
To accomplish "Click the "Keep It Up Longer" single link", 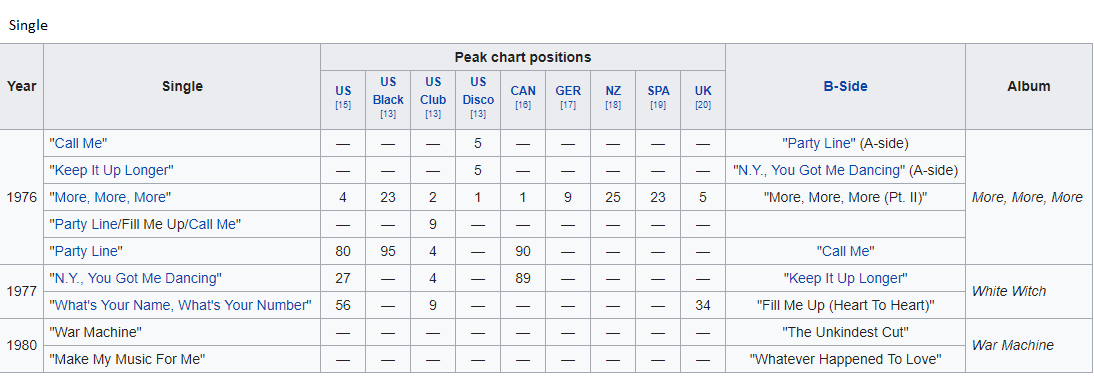I will point(112,170).
